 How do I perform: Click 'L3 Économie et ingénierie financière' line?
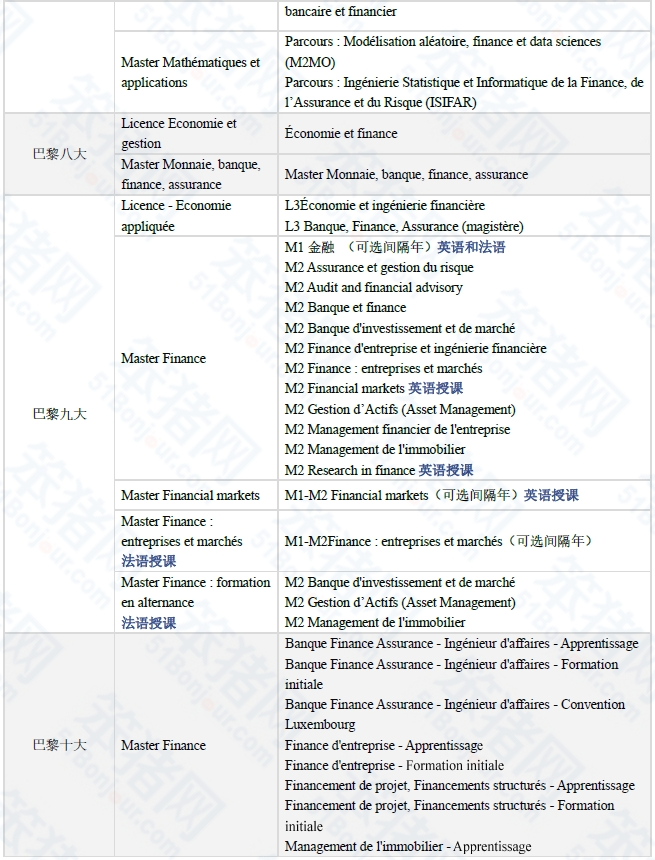(x=385, y=206)
